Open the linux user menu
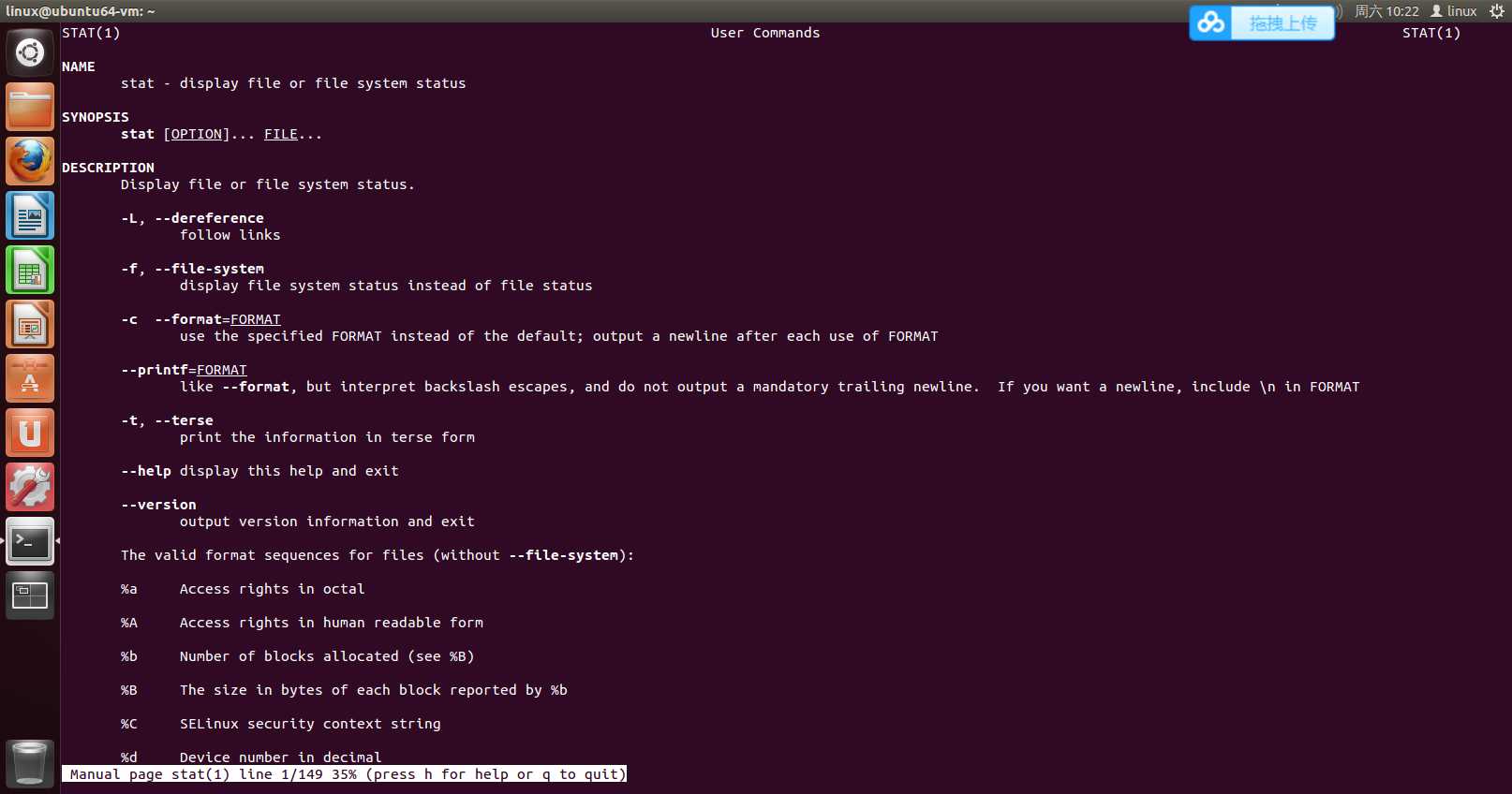 click(1453, 11)
